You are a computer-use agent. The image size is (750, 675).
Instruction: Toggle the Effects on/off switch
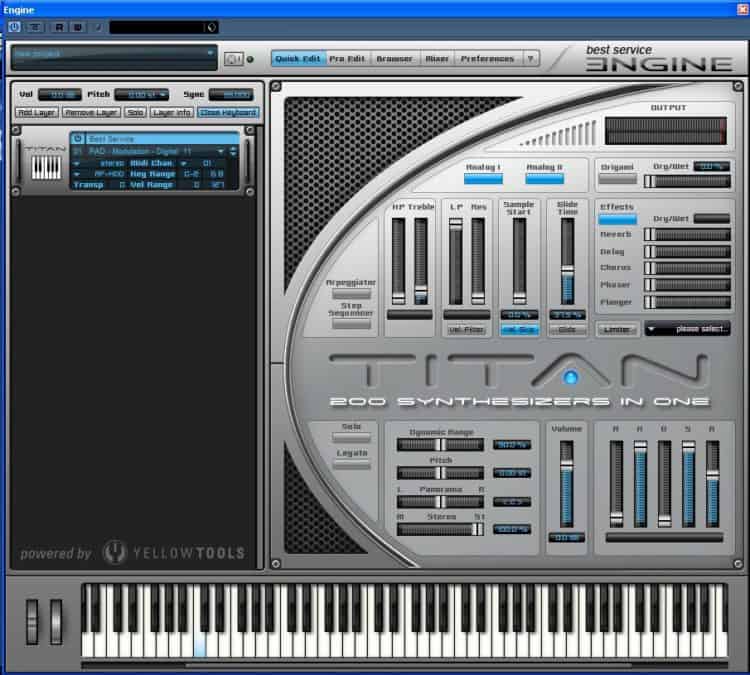click(618, 220)
